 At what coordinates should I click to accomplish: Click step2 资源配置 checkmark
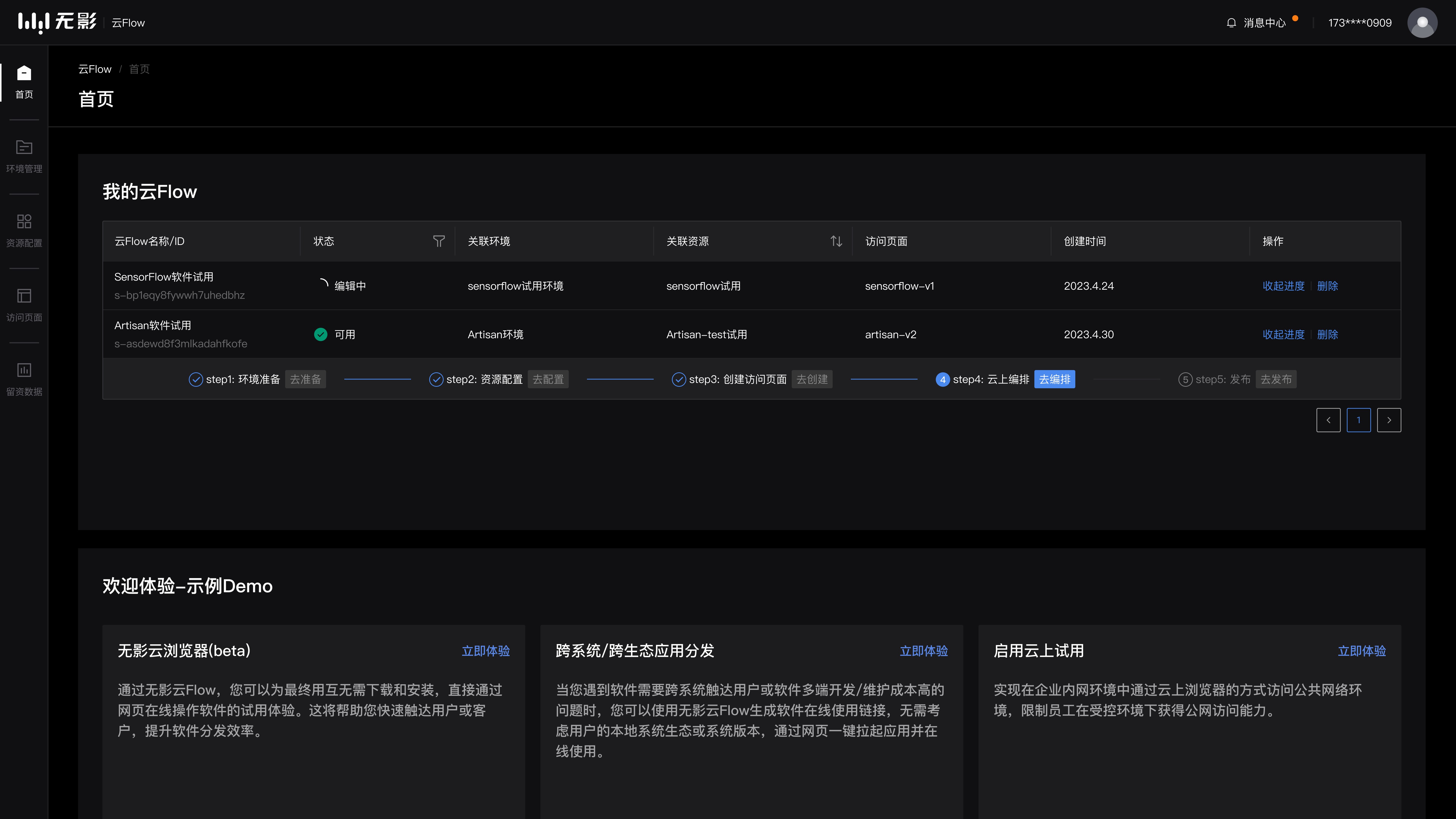436,379
